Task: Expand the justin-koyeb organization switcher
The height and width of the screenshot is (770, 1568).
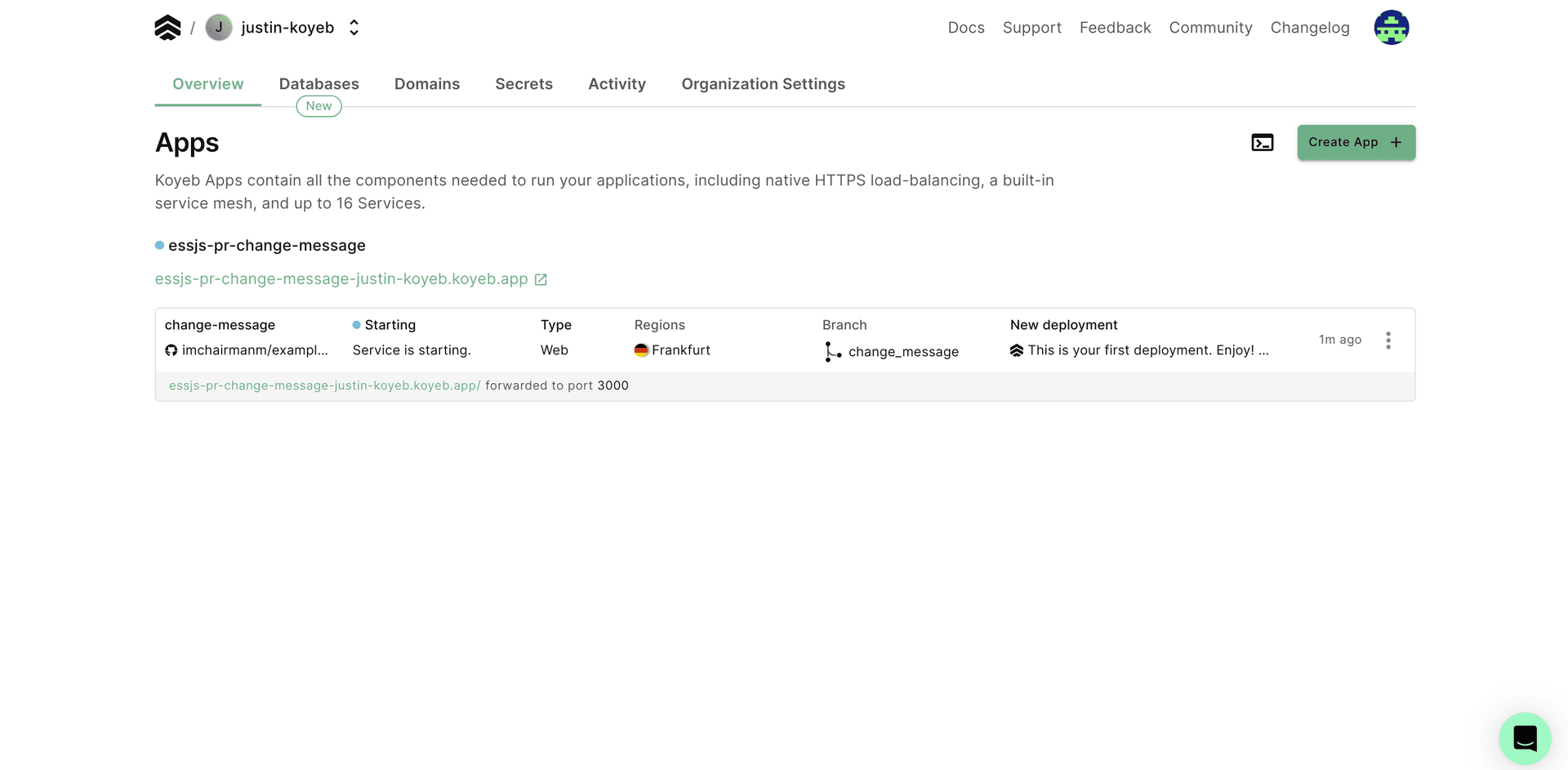Action: coord(354,28)
